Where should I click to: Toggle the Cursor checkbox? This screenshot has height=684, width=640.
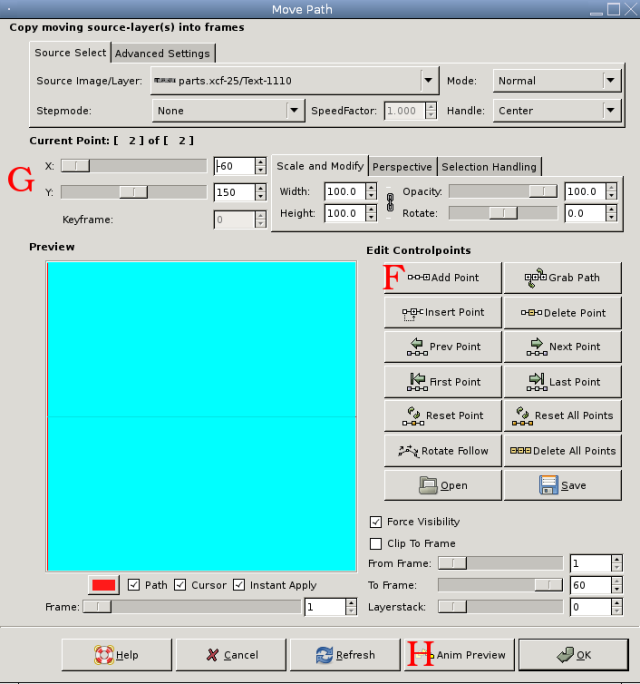point(180,585)
